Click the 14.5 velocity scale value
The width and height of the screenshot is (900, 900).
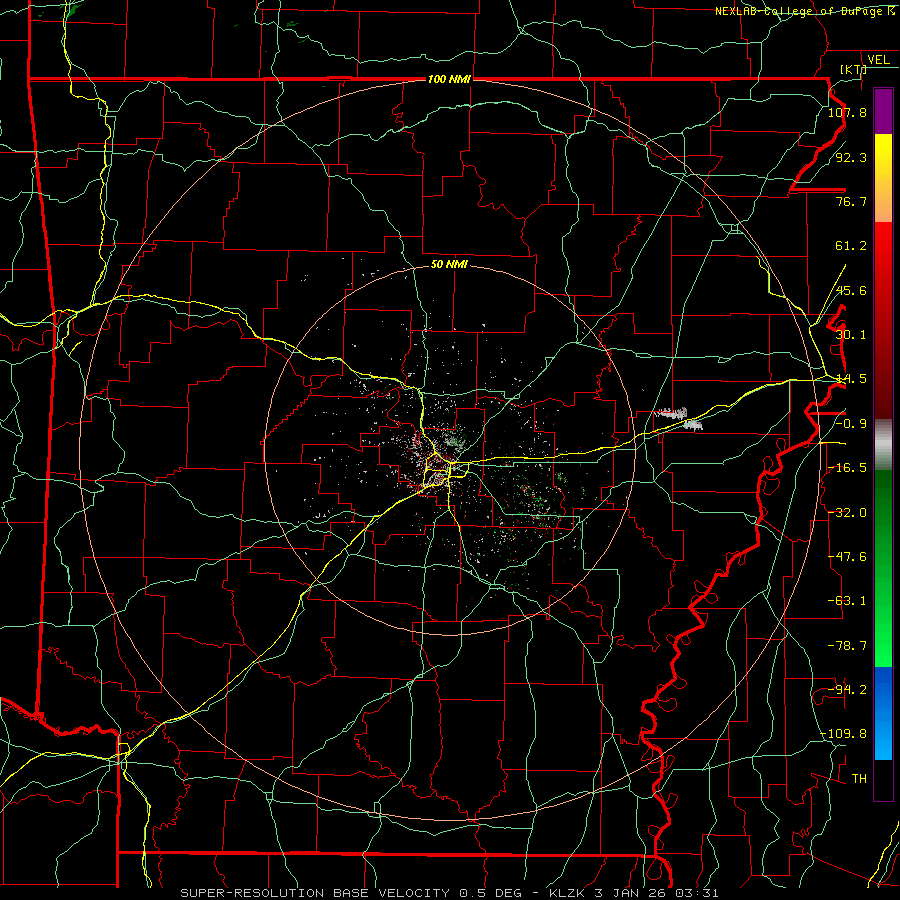(x=851, y=379)
